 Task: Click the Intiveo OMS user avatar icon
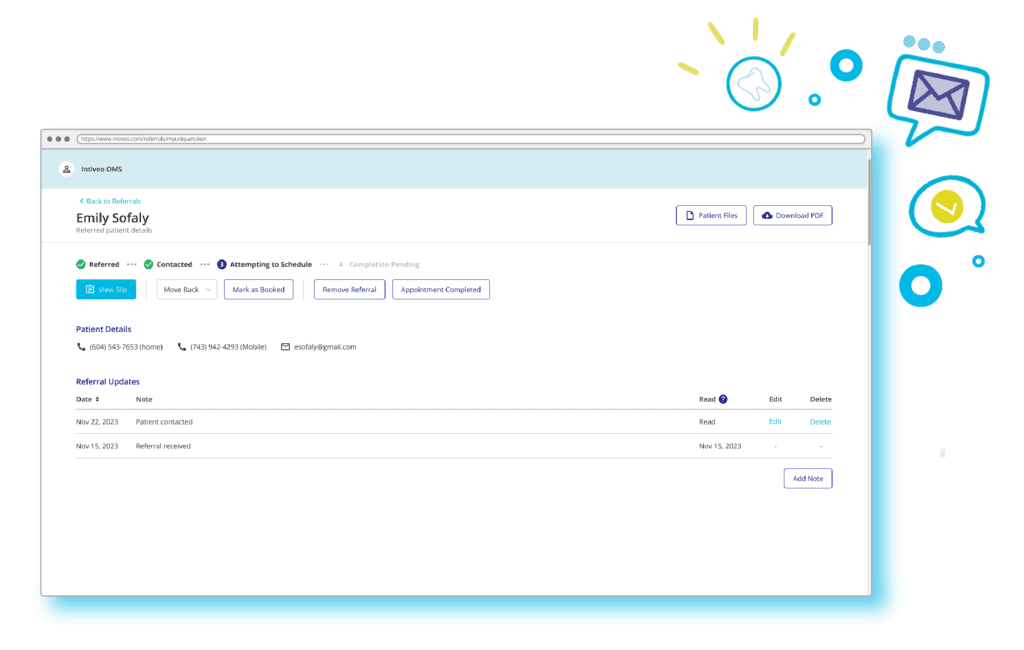point(66,169)
